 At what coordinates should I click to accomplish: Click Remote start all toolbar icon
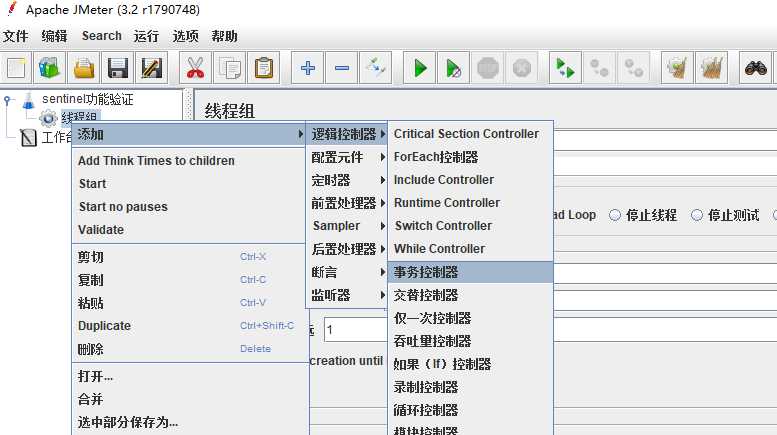click(x=565, y=67)
